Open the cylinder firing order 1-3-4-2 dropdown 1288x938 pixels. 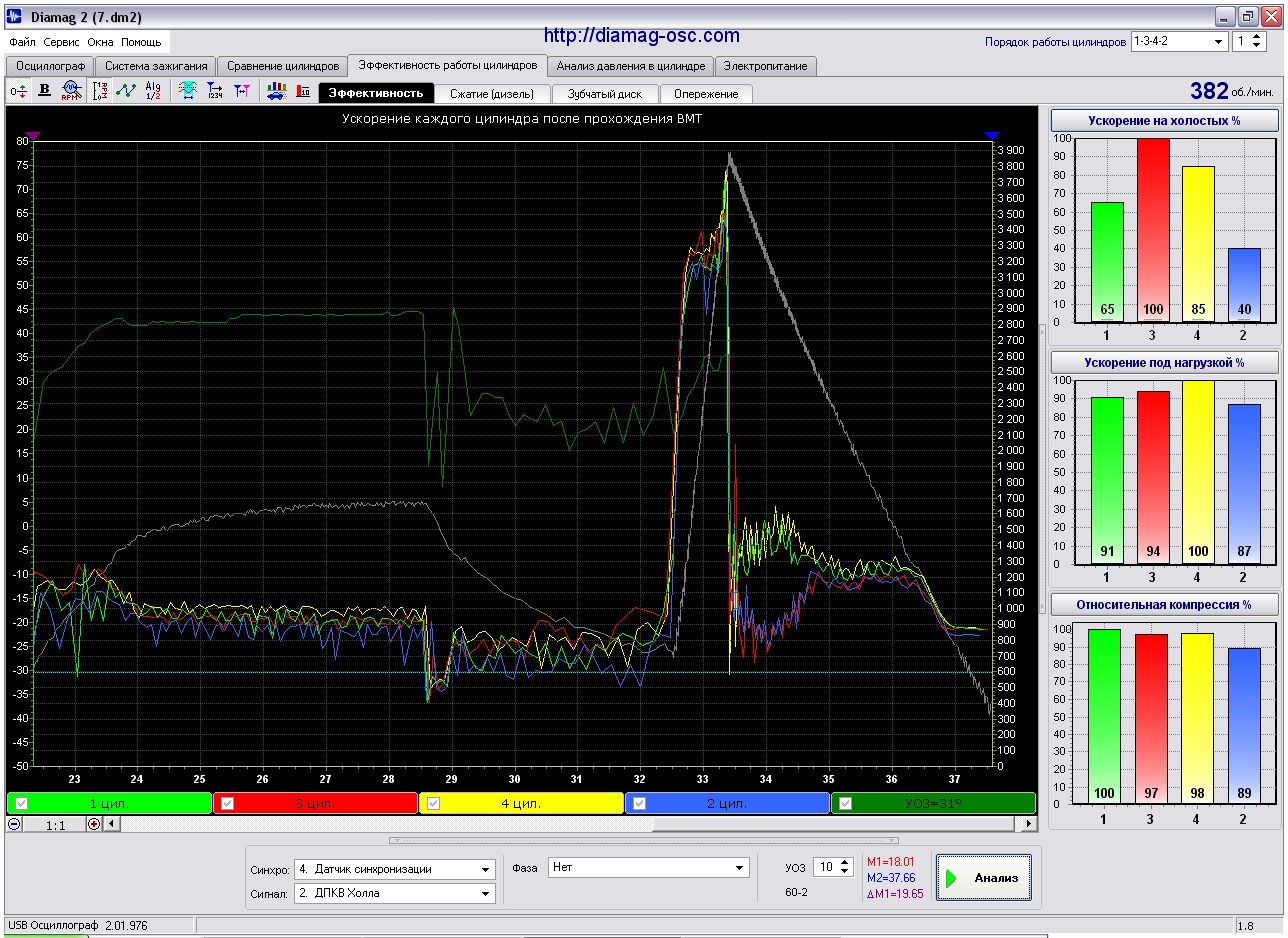pos(1179,41)
